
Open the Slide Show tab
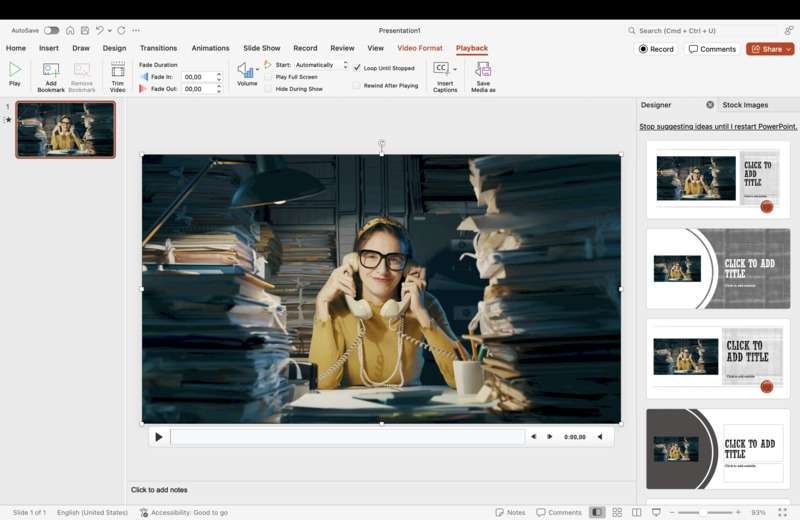262,48
